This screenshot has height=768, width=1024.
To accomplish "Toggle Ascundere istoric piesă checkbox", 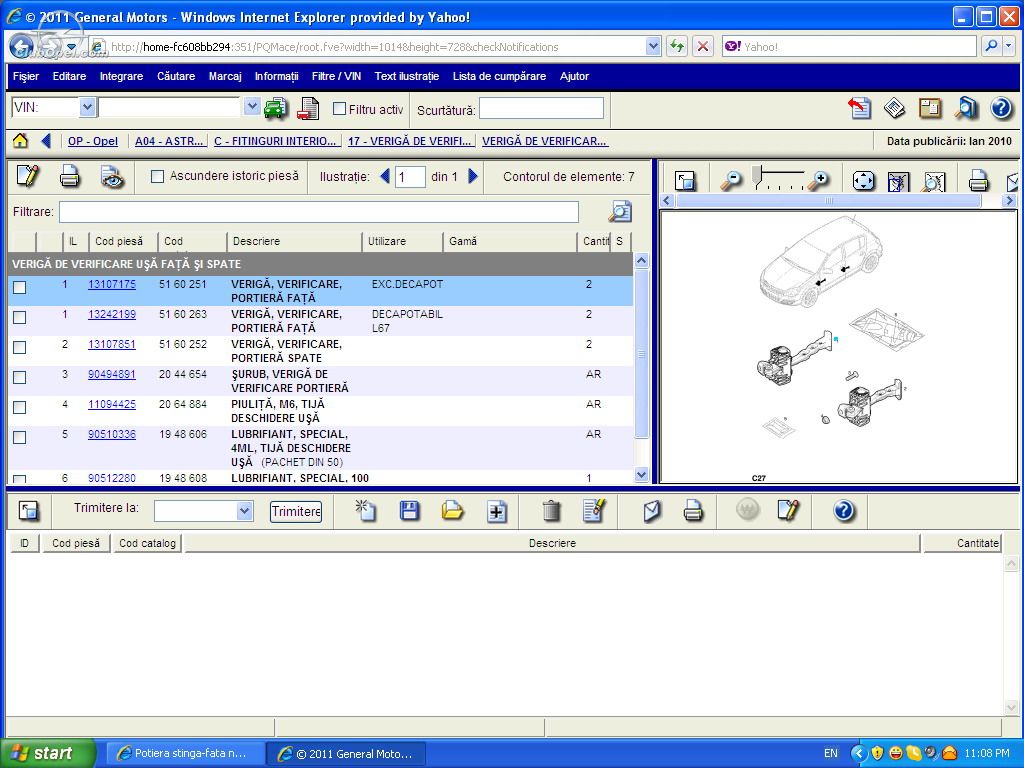I will click(157, 176).
